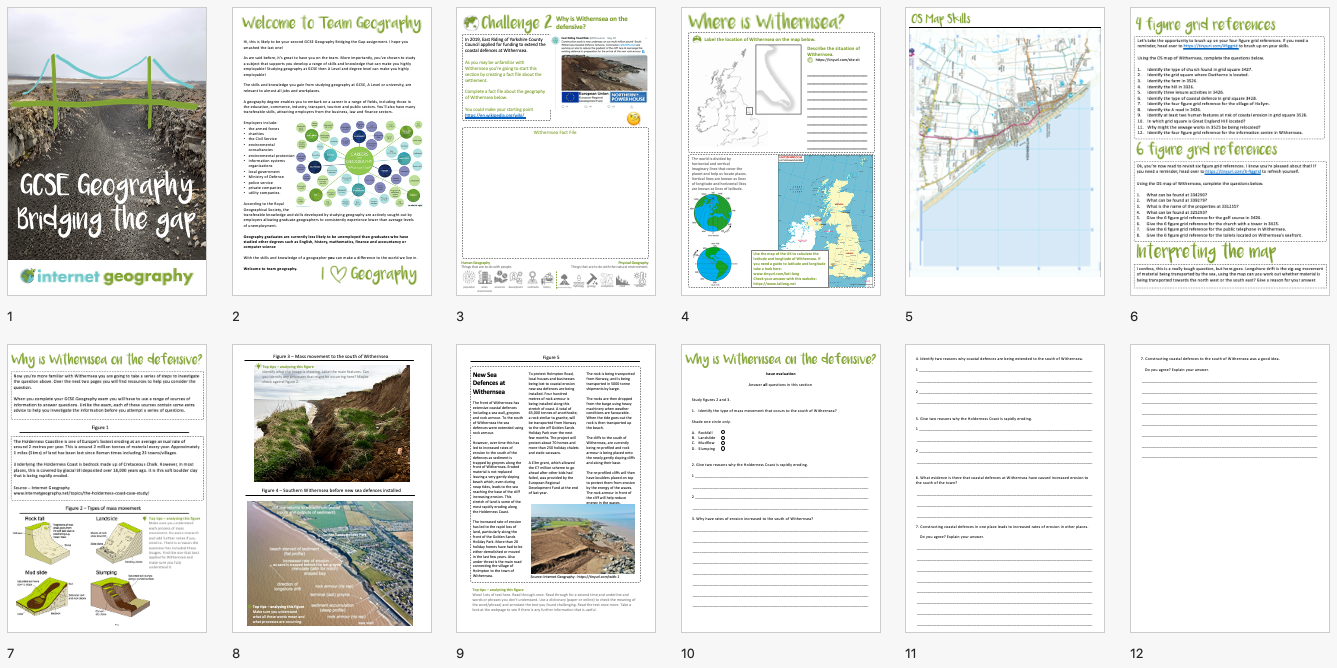Click page number label 9
Screen dimensions: 1337x668
tap(461, 654)
